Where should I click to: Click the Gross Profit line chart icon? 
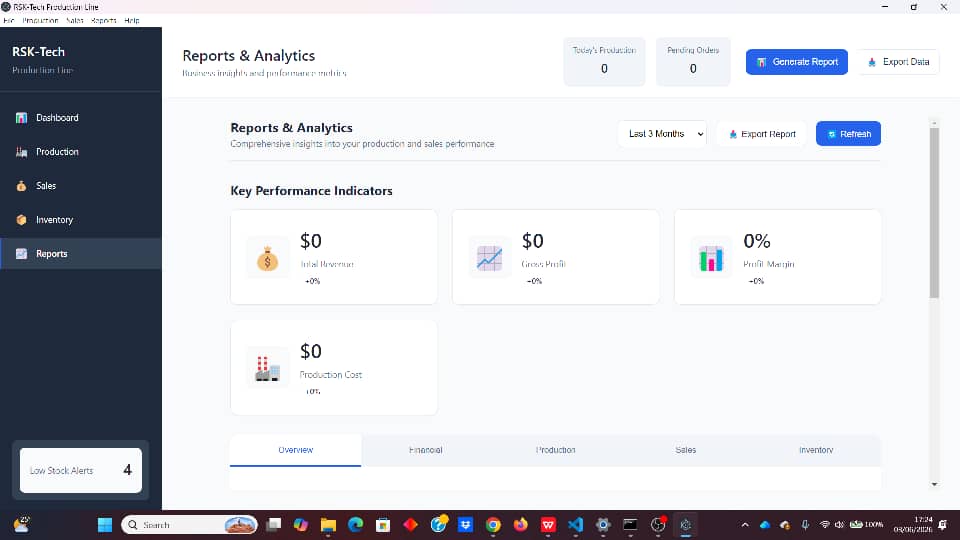click(x=489, y=258)
